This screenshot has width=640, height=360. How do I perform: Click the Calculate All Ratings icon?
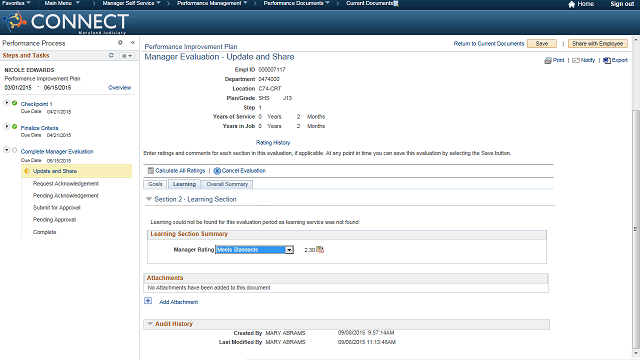151,171
